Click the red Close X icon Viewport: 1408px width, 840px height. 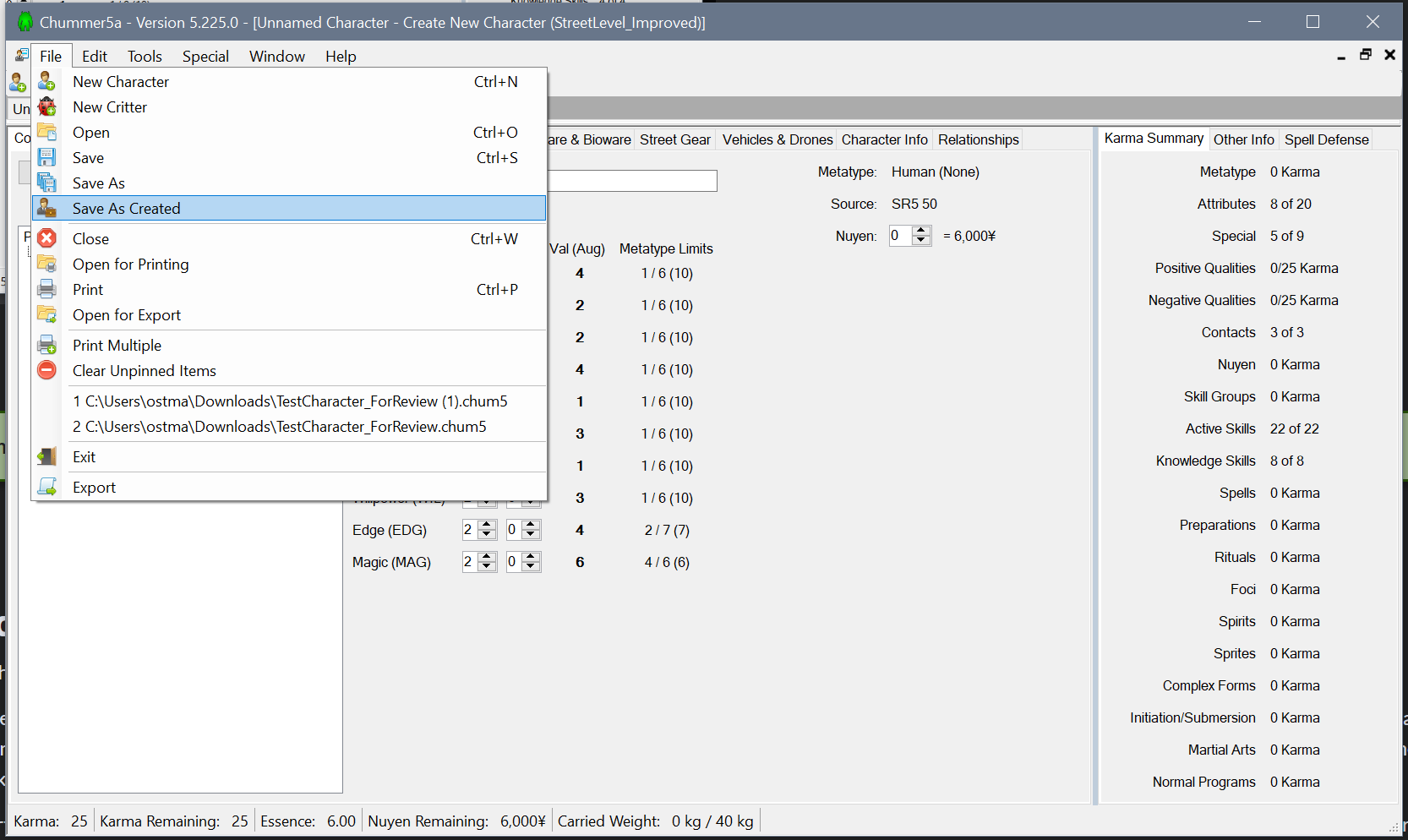[47, 238]
